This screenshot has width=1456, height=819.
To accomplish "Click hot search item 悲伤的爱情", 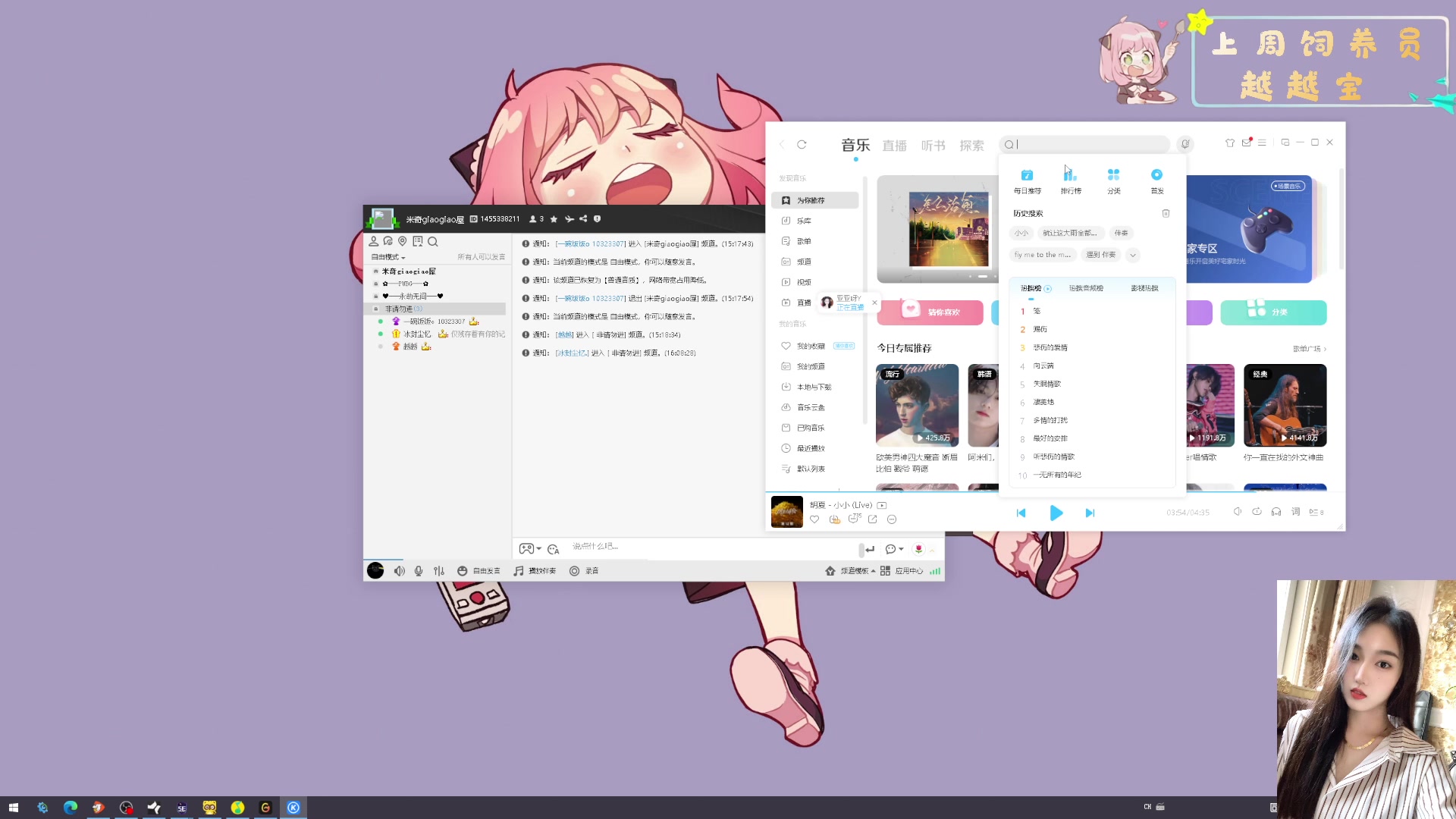I will pyautogui.click(x=1050, y=347).
